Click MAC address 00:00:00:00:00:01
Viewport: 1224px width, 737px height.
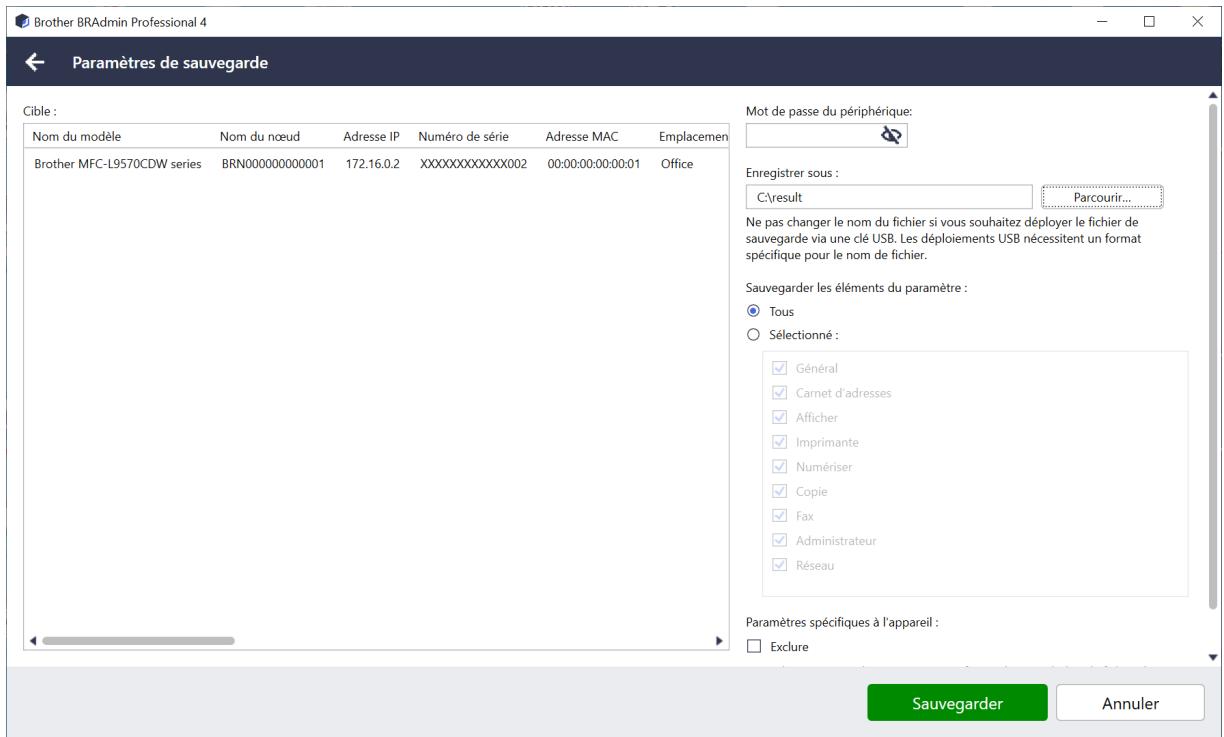coord(594,163)
